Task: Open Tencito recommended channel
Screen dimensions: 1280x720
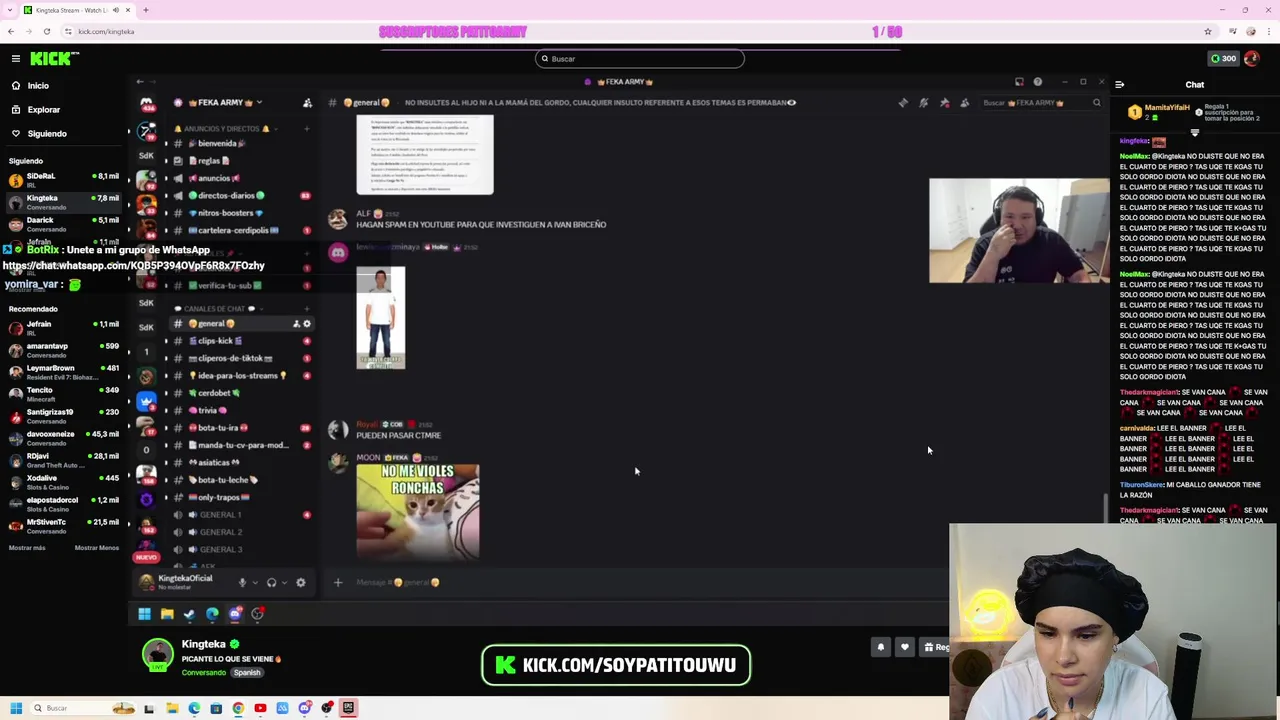Action: tap(64, 394)
